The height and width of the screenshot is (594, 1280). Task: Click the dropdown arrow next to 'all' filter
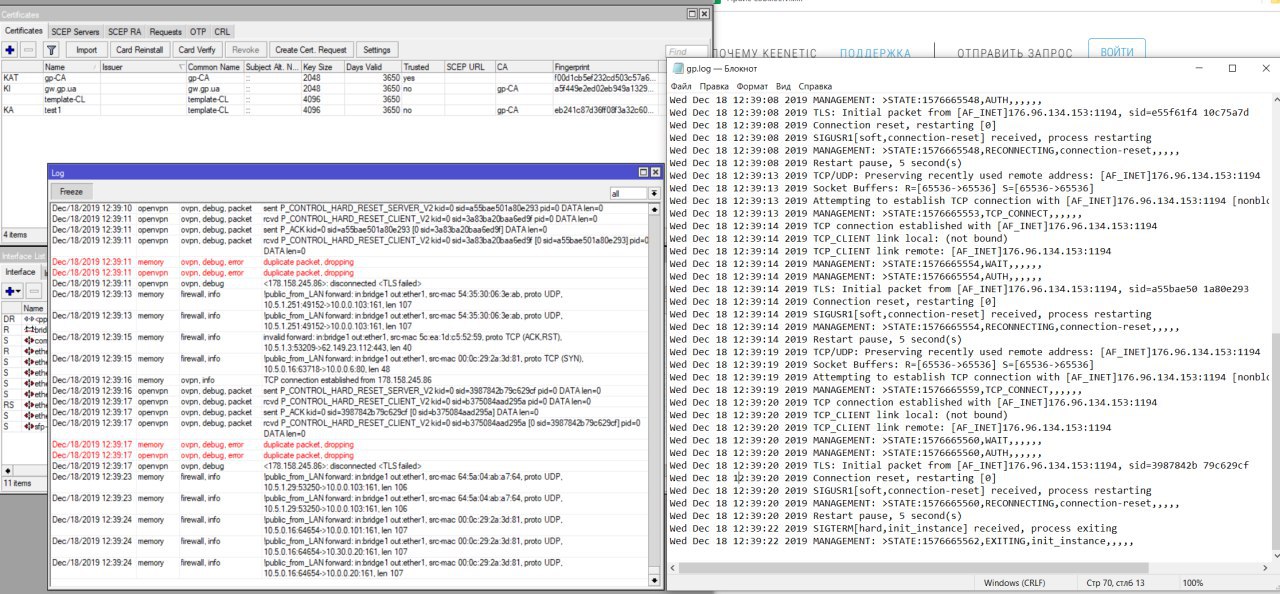point(654,193)
